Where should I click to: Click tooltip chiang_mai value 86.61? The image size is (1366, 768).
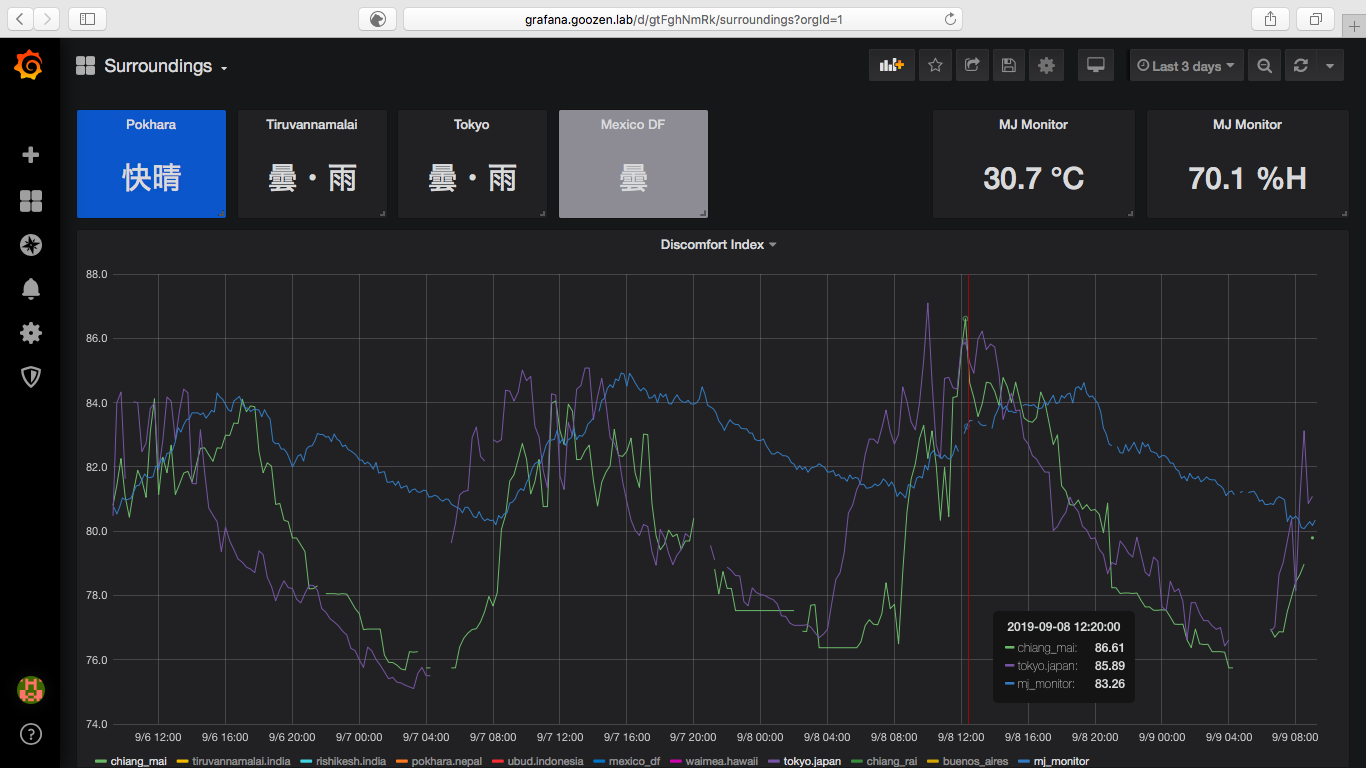pos(1109,648)
